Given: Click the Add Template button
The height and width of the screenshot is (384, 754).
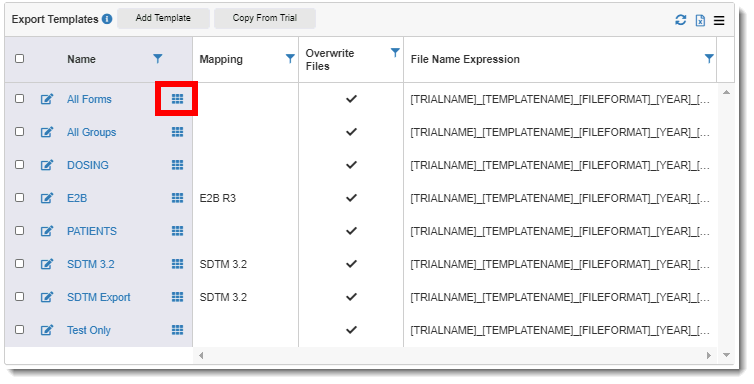Looking at the screenshot, I should (x=163, y=18).
